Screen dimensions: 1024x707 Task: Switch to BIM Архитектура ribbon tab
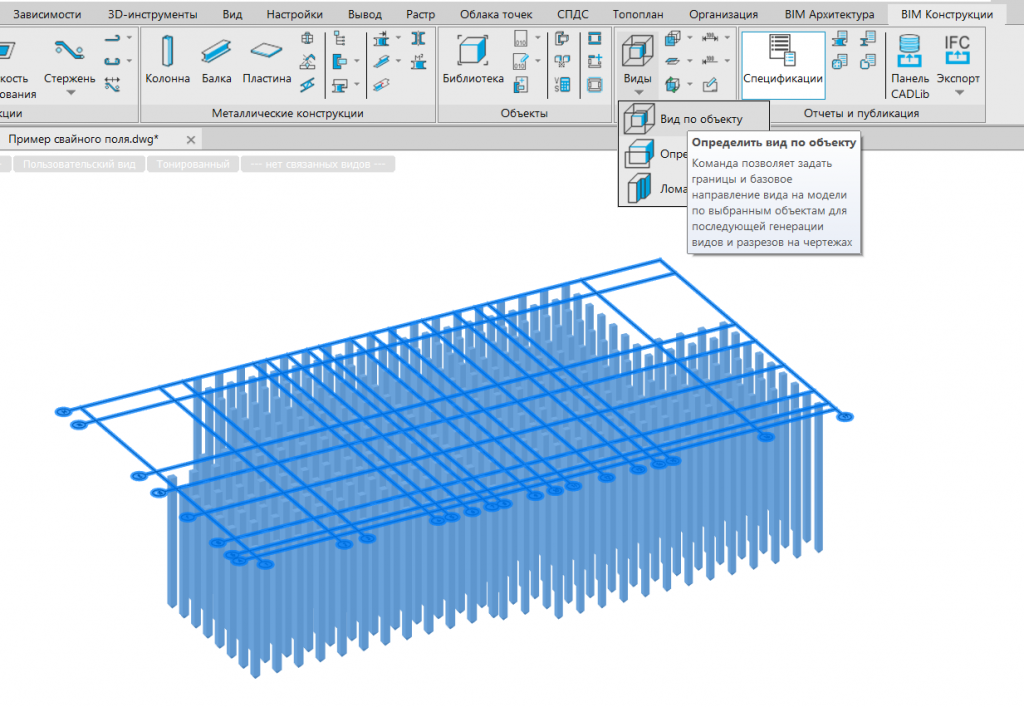coord(829,14)
